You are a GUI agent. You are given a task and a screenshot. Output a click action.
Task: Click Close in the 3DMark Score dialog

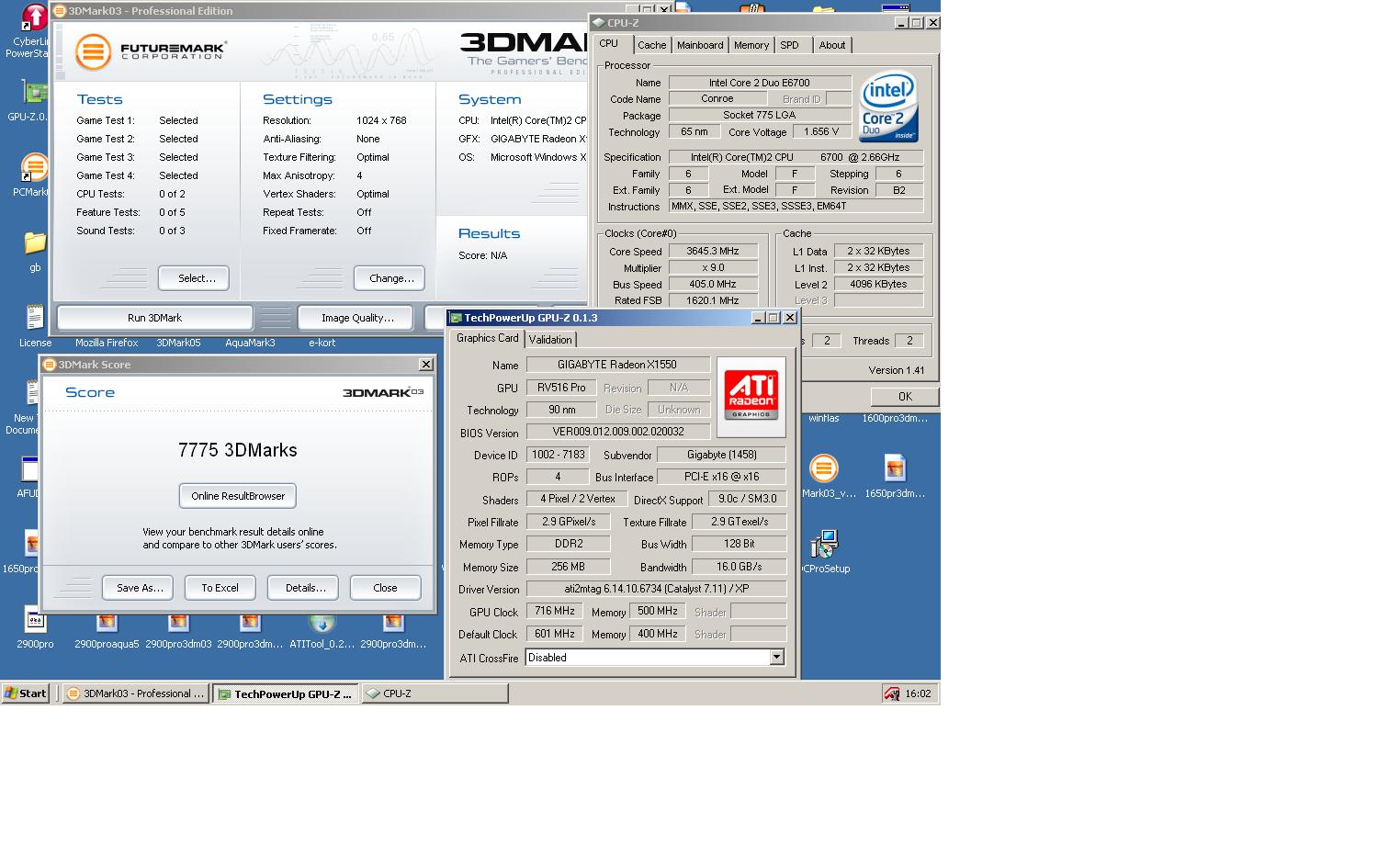tap(386, 588)
